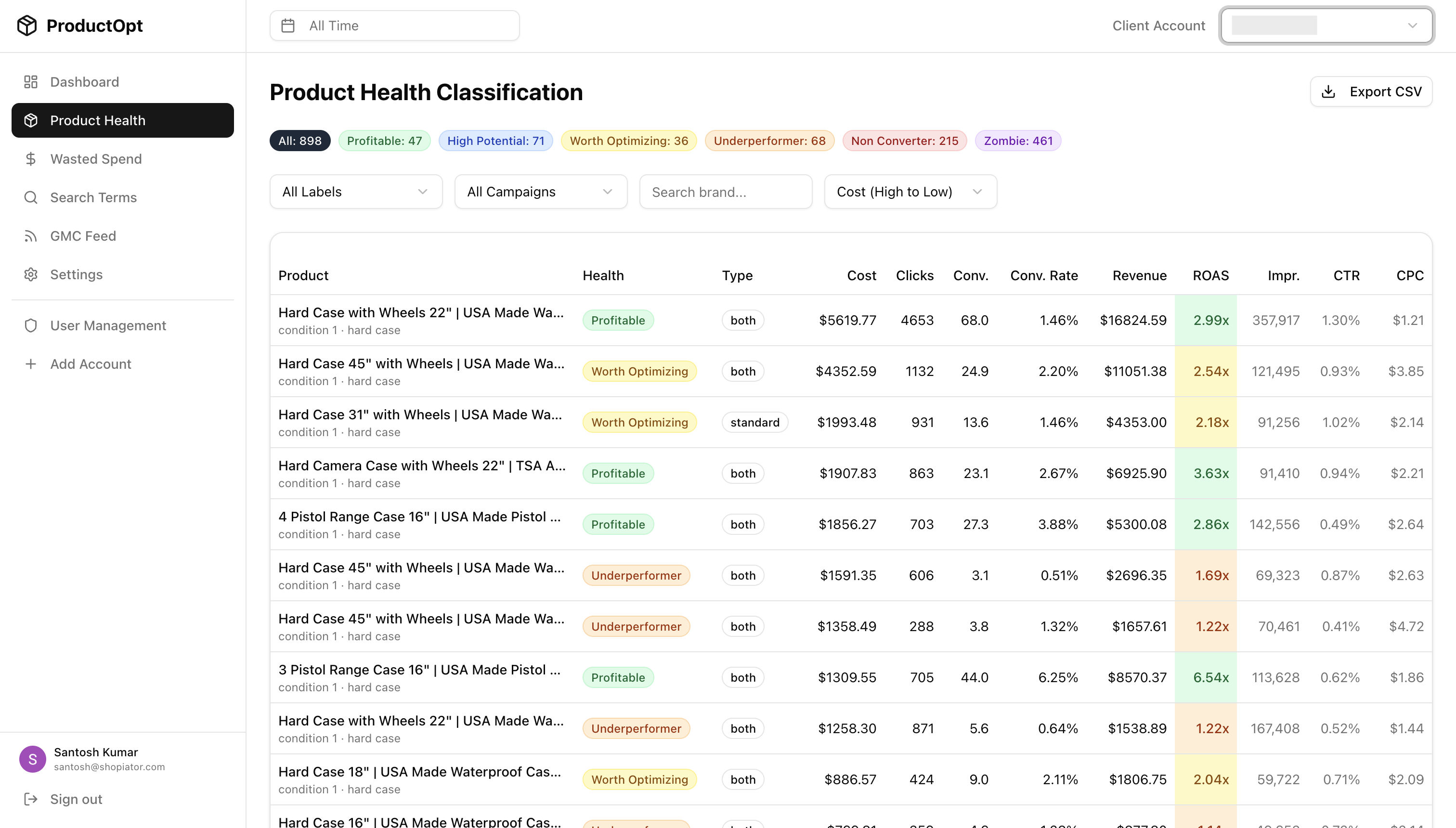The width and height of the screenshot is (1456, 828).
Task: Click the calendar icon in date filter
Action: (x=289, y=26)
